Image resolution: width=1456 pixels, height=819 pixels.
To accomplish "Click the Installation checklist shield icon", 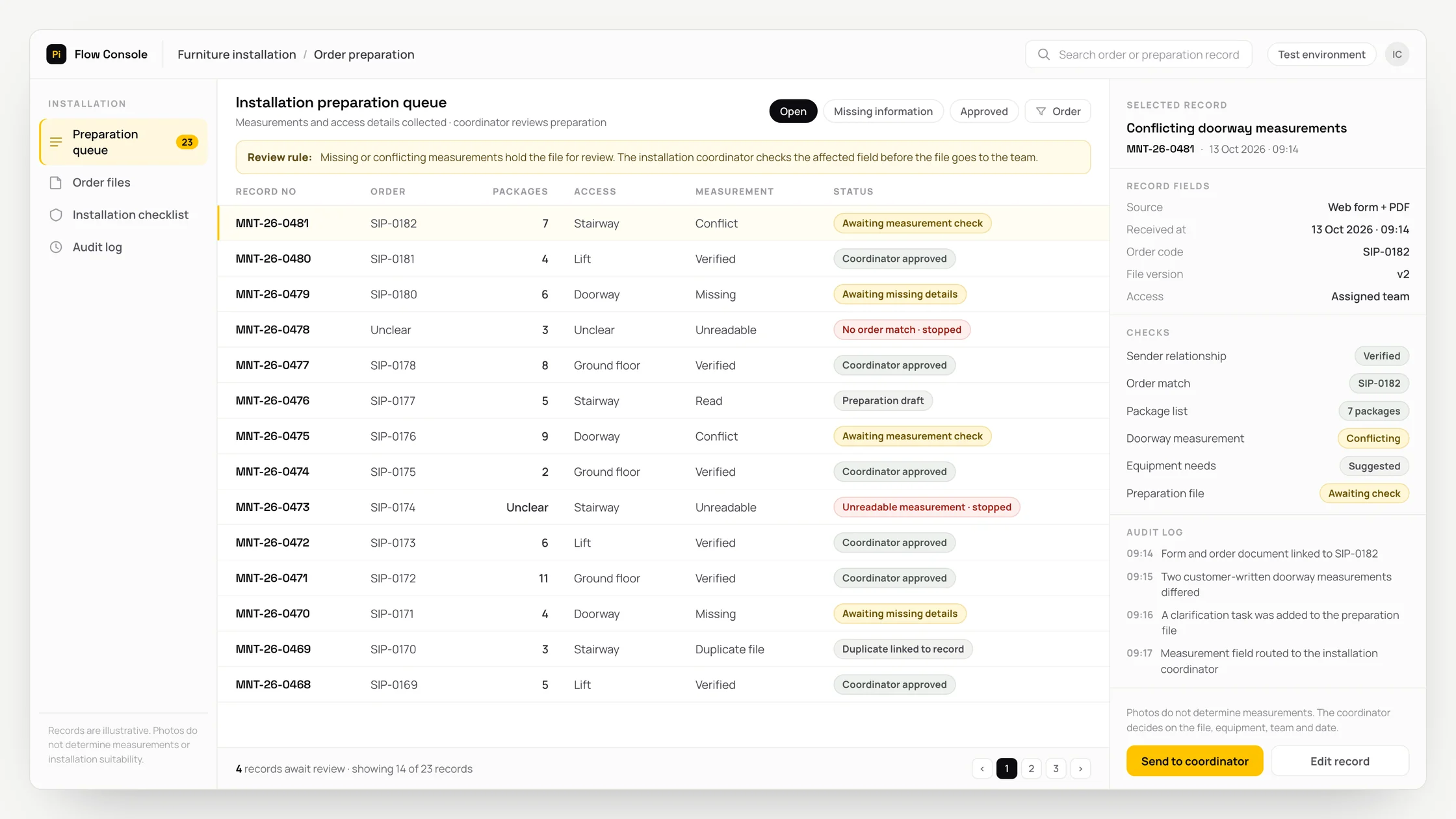I will click(56, 215).
